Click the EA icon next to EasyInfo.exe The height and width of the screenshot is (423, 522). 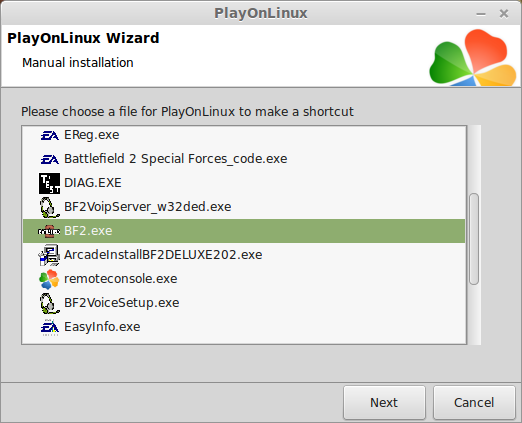(x=49, y=327)
